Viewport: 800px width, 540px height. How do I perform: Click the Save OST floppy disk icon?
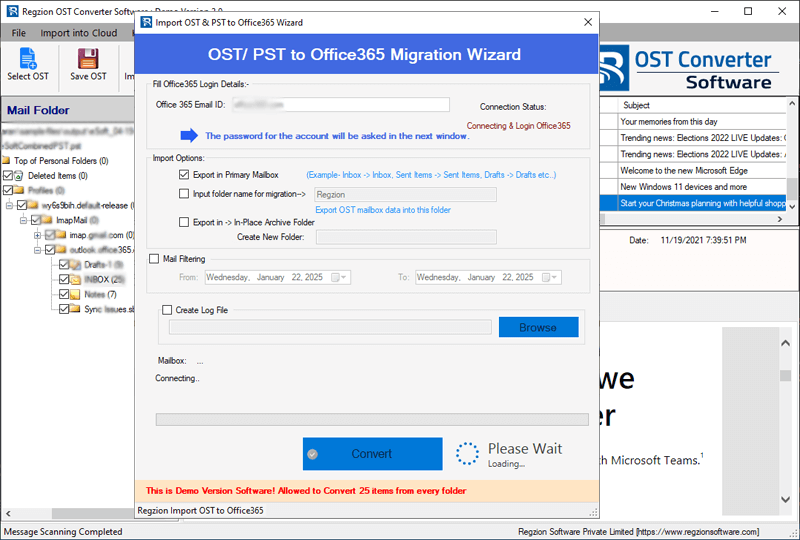[x=88, y=58]
